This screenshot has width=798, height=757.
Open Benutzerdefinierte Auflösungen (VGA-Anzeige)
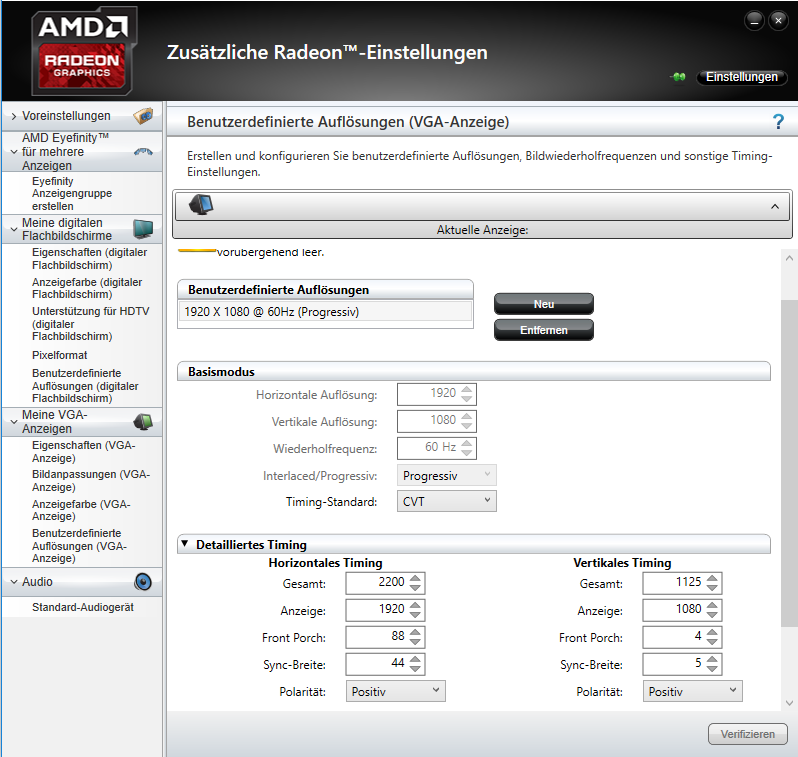pyautogui.click(x=79, y=546)
